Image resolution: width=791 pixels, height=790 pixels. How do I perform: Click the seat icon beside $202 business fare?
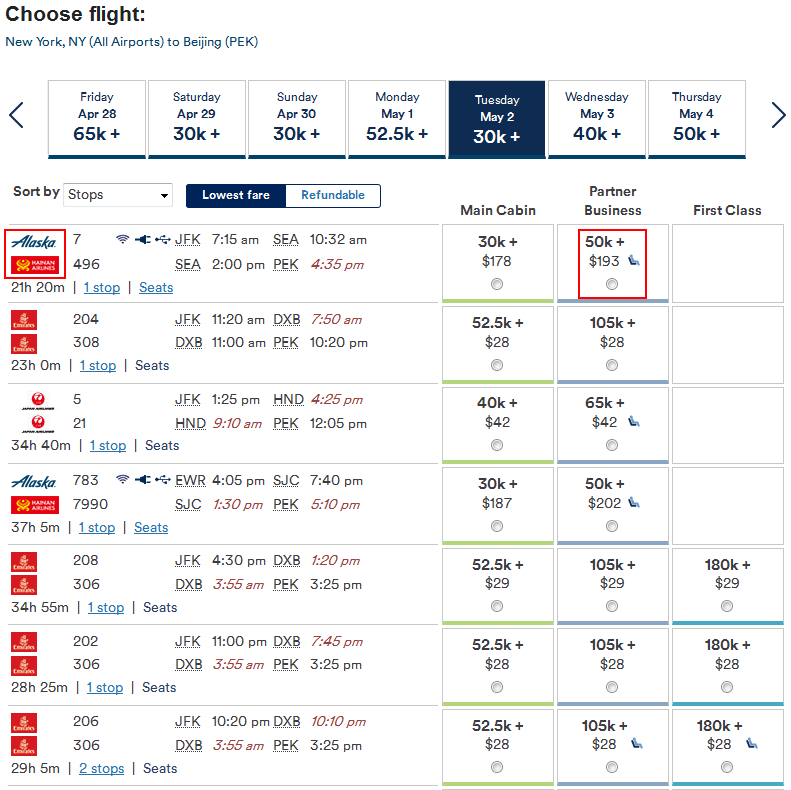pos(634,502)
